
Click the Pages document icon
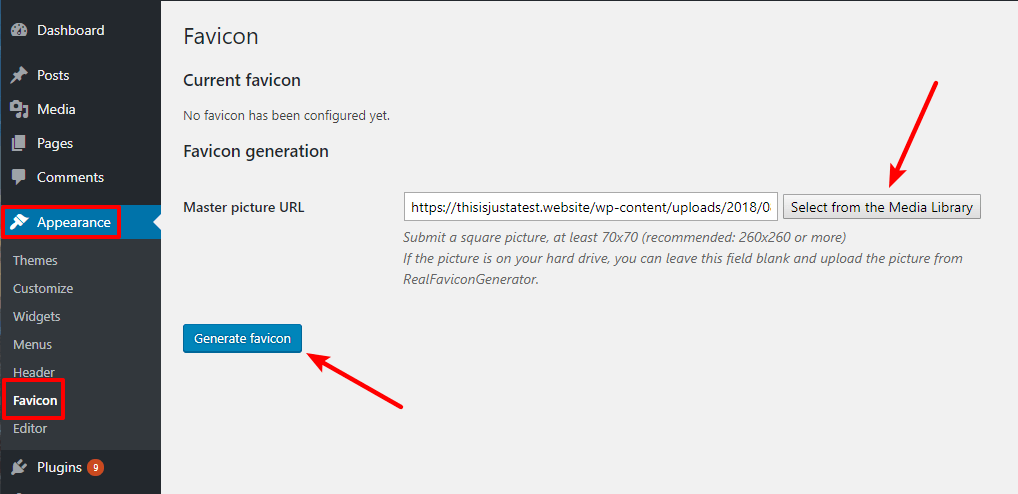(19, 143)
